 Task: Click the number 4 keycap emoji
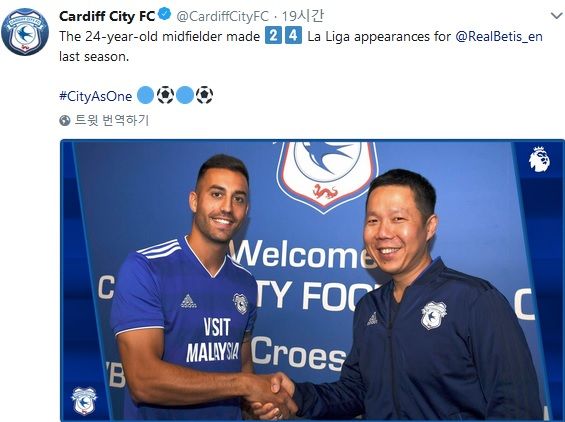point(294,36)
